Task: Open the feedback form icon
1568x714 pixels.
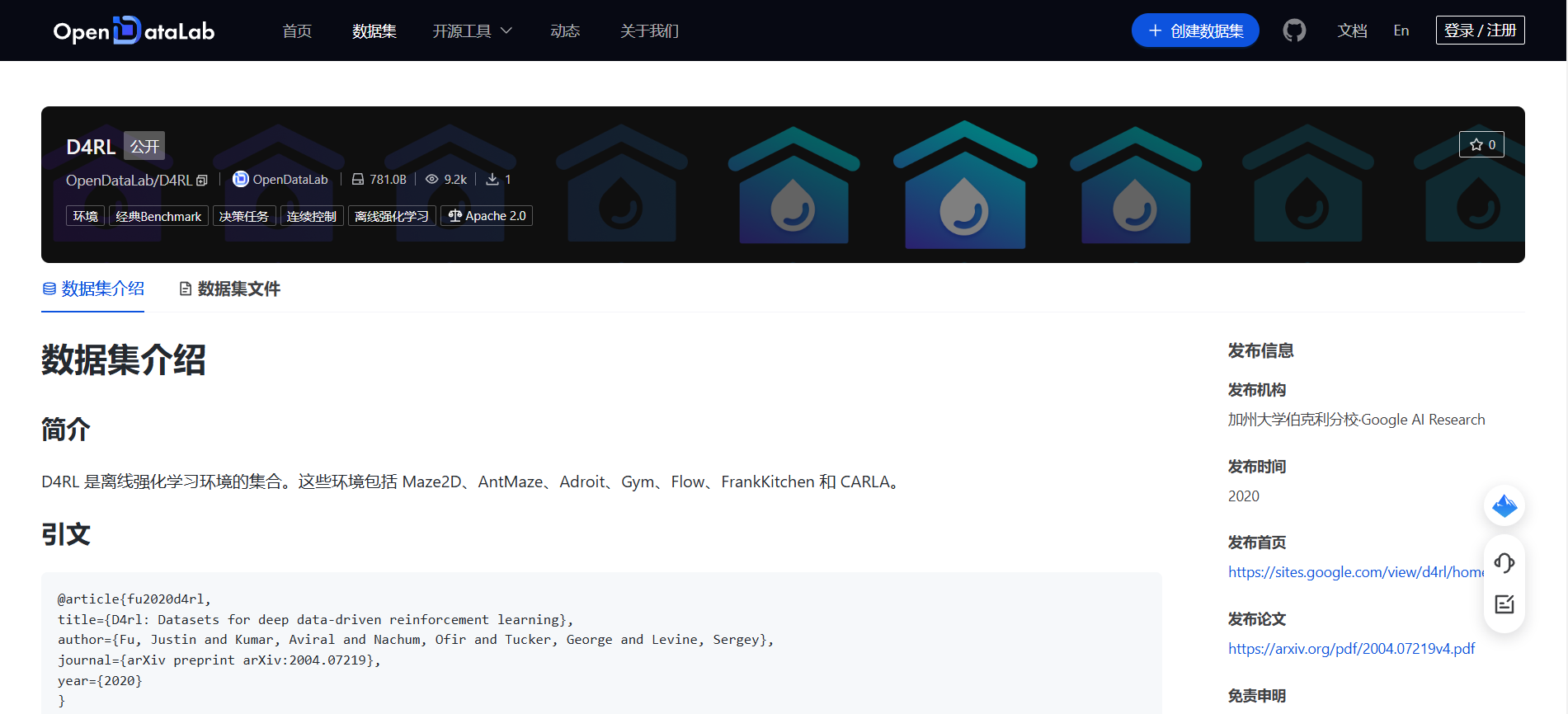Action: [1504, 604]
